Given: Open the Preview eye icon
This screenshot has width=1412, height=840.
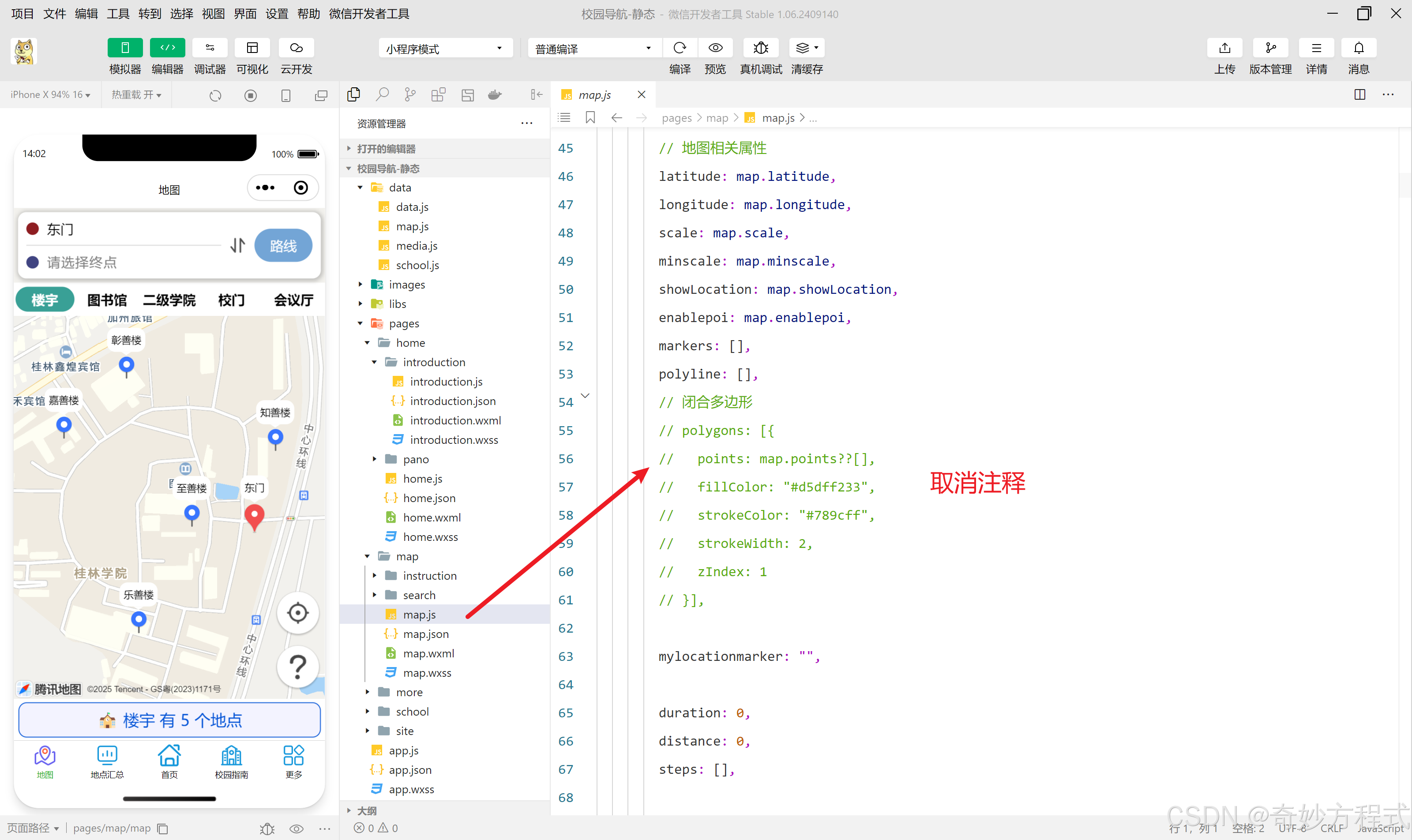Looking at the screenshot, I should pos(715,48).
